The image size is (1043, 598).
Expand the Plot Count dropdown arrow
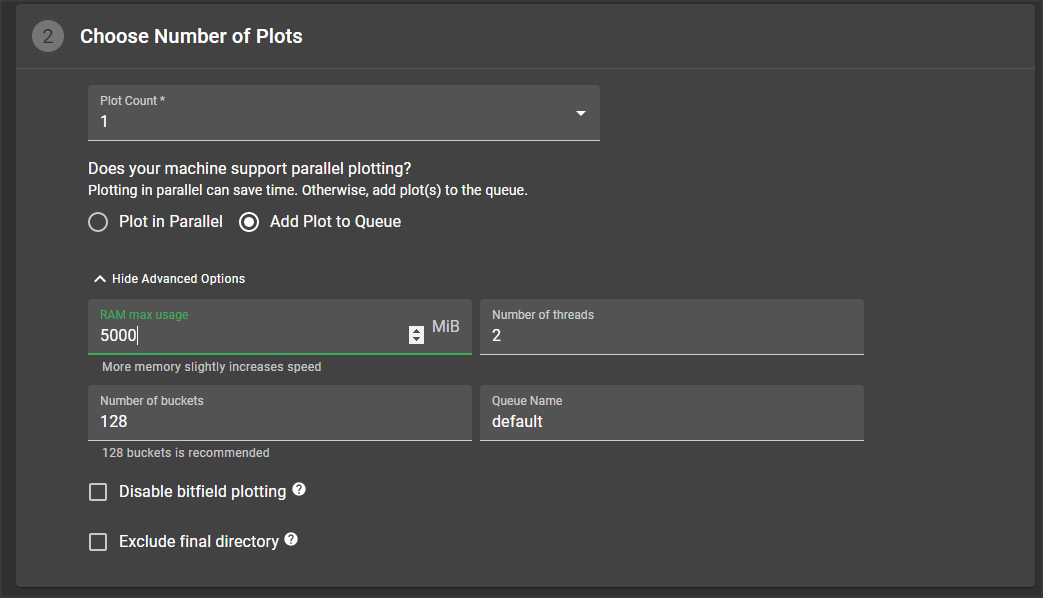(x=580, y=113)
